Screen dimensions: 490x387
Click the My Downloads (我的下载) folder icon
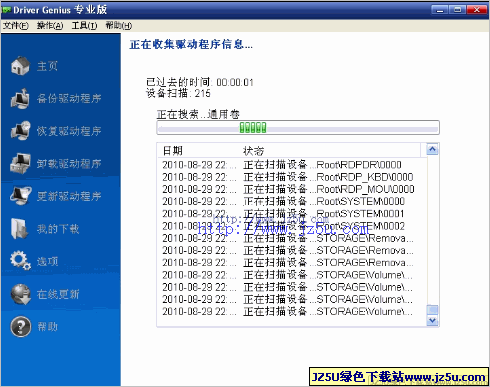[20, 229]
